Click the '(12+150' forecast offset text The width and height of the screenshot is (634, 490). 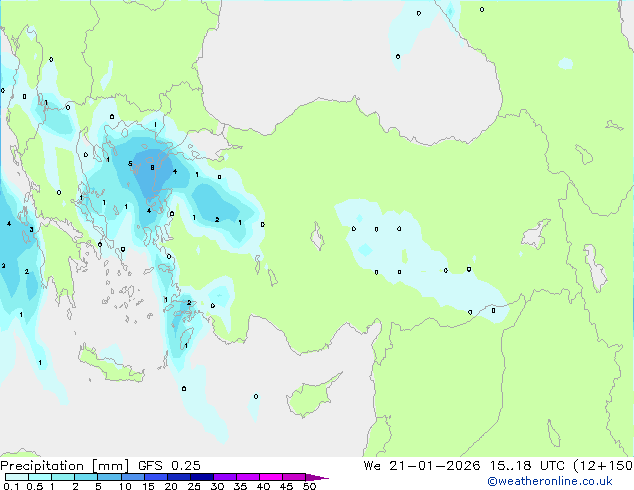click(603, 466)
